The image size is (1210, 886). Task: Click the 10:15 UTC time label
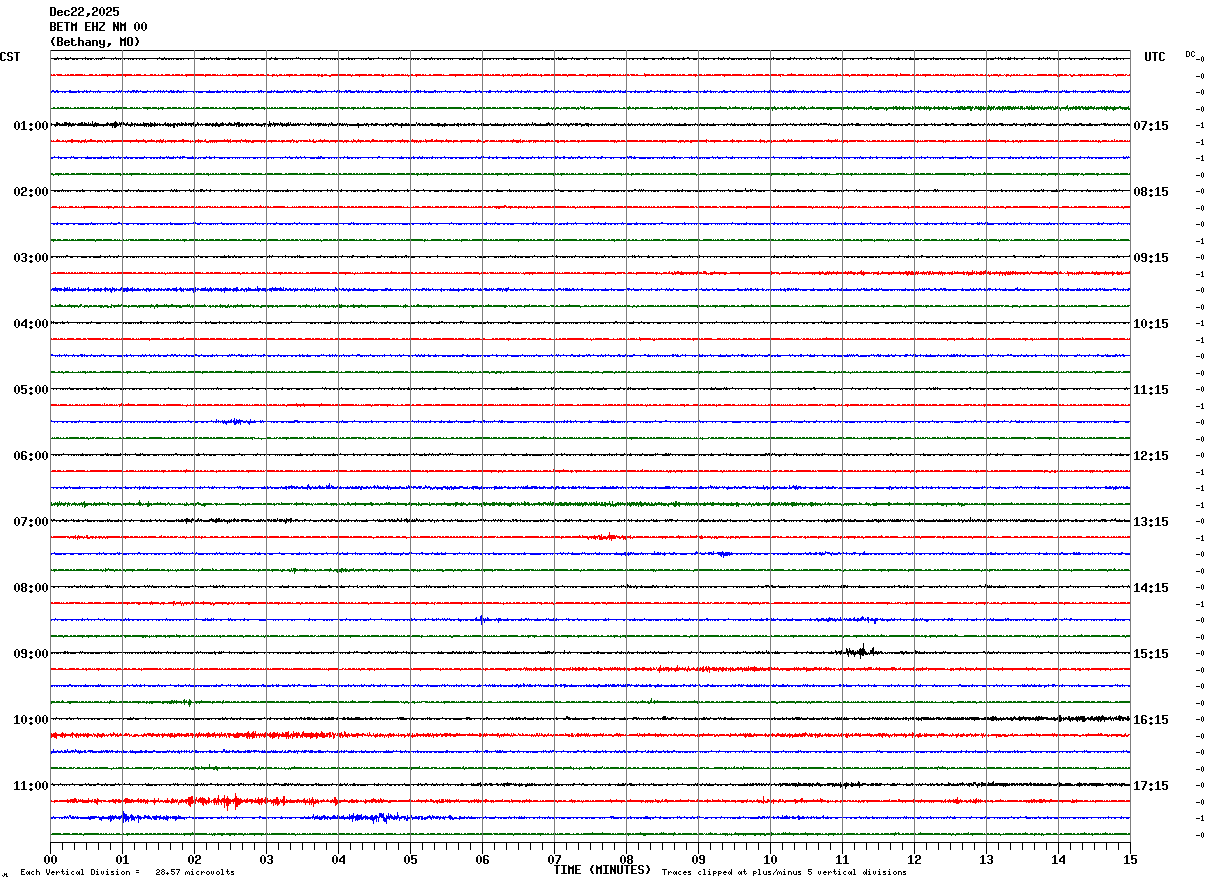(1150, 324)
